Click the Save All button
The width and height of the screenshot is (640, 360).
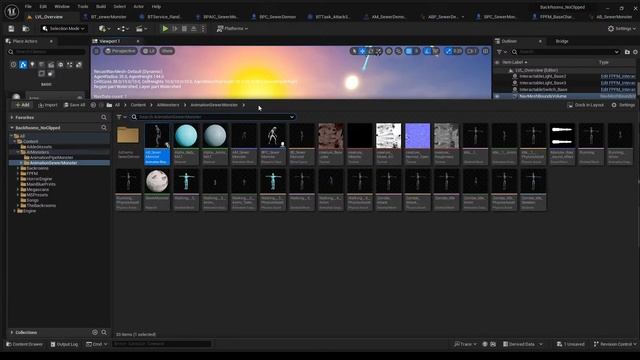[75, 105]
